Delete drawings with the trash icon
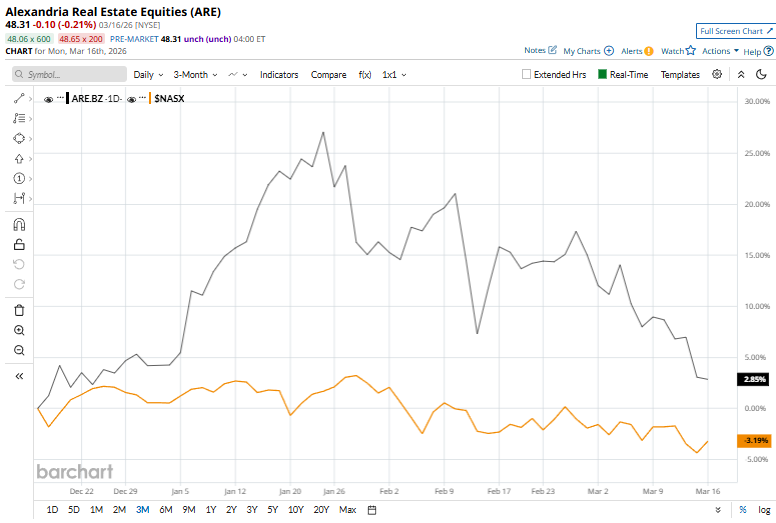This screenshot has width=776, height=523. pyautogui.click(x=19, y=310)
